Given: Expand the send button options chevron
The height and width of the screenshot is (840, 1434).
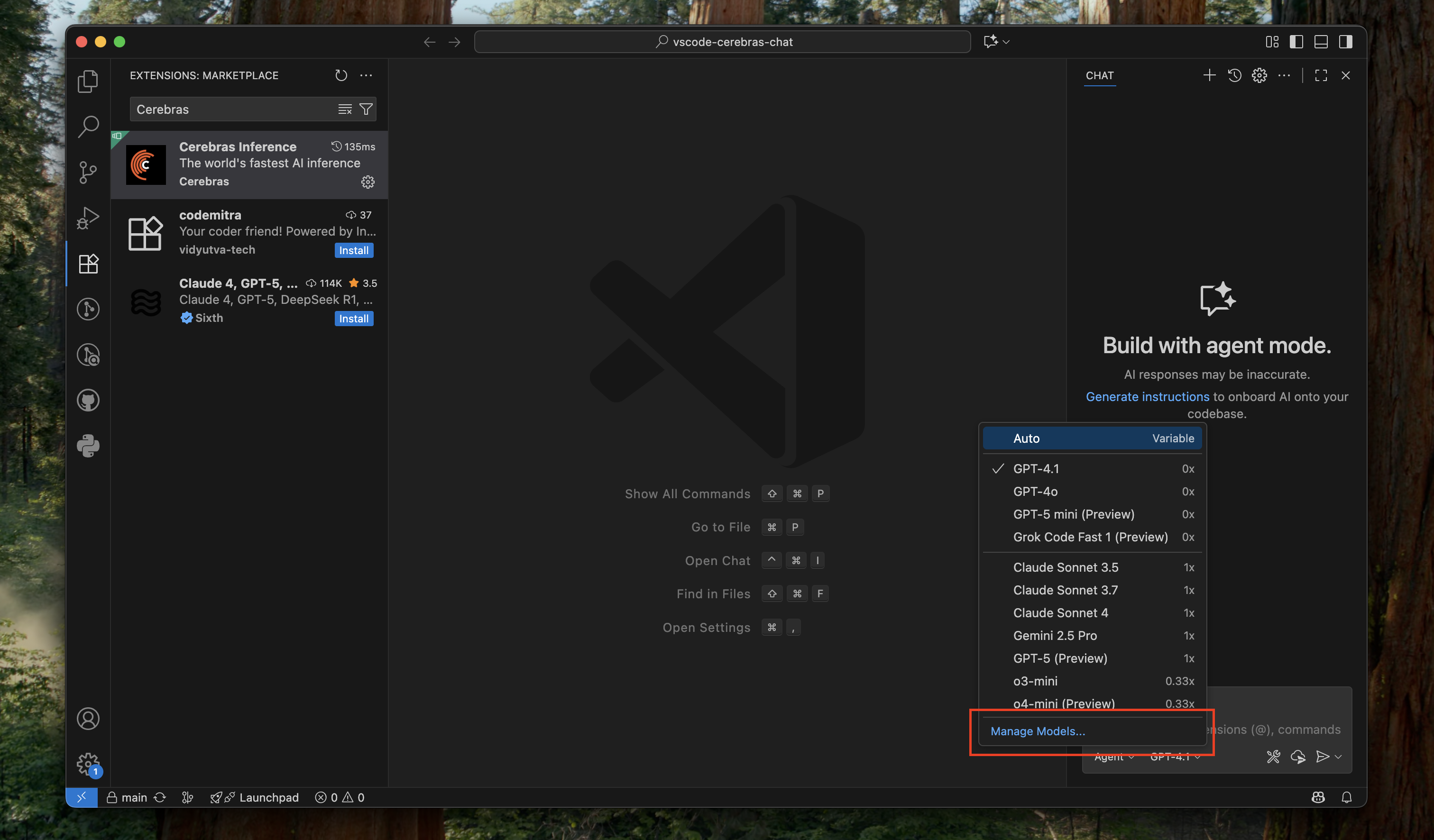Looking at the screenshot, I should (1338, 757).
